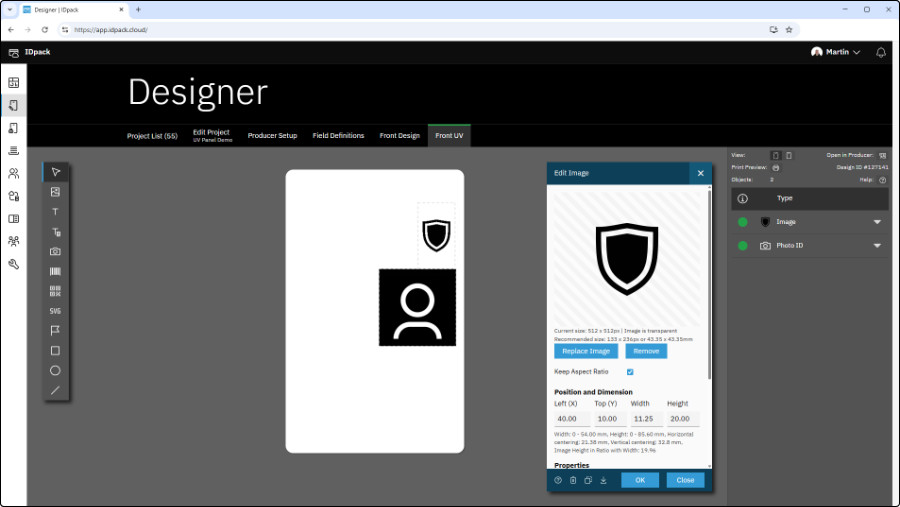Switch to the Front Design tab

pyautogui.click(x=399, y=135)
